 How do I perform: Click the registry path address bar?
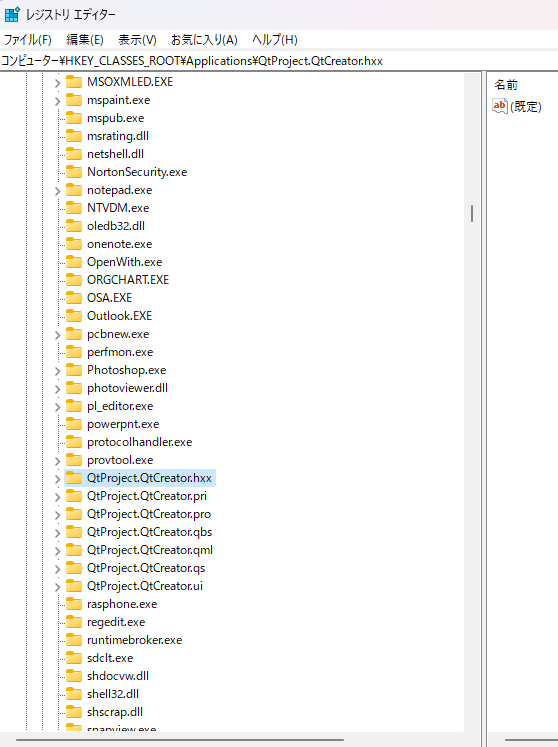pyautogui.click(x=279, y=61)
